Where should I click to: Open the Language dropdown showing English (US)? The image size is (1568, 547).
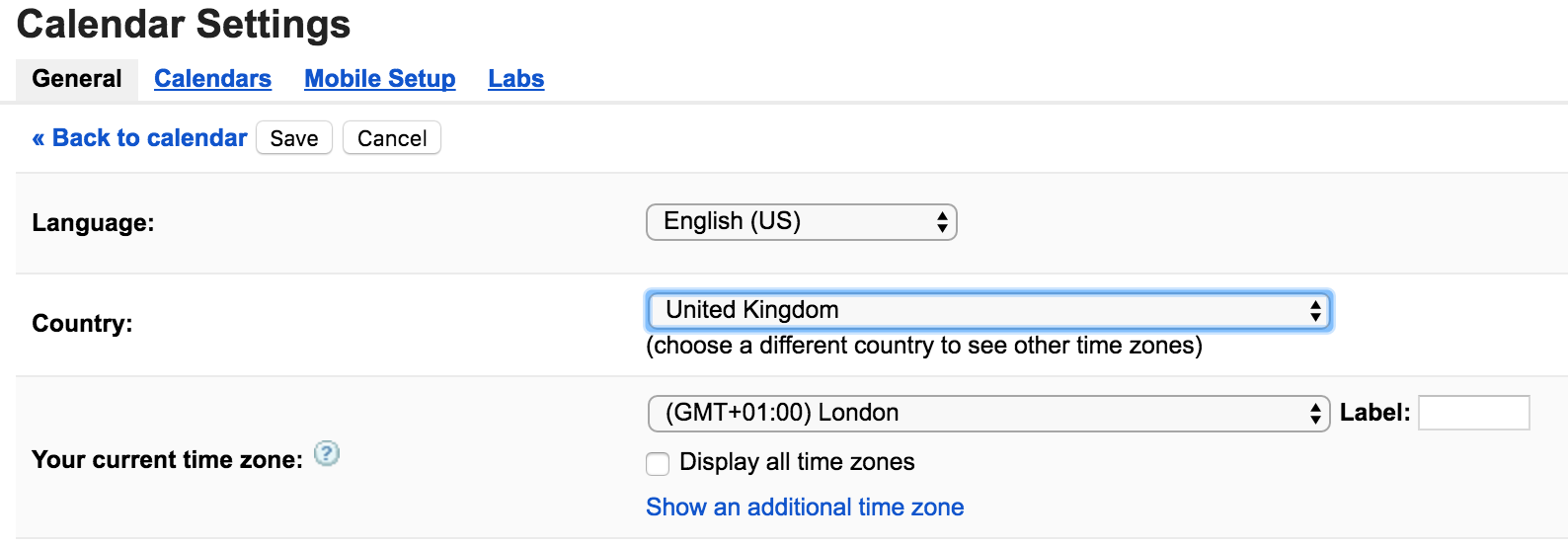800,222
